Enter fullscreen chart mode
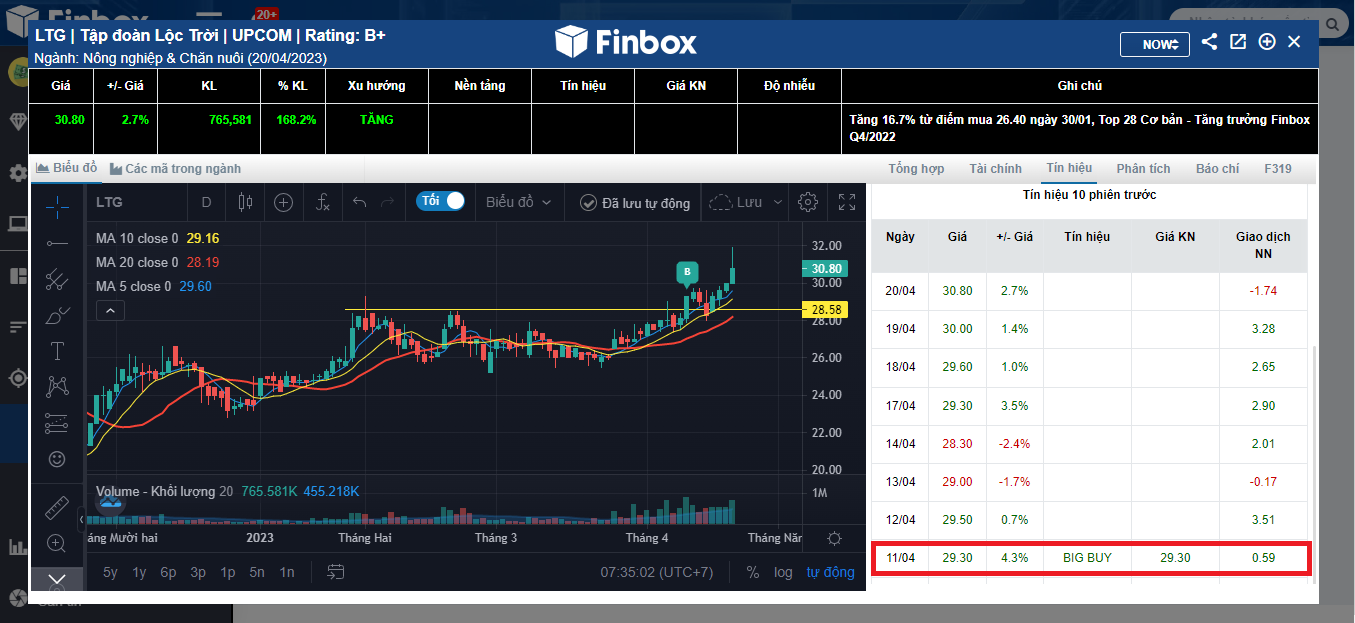The image size is (1355, 623). click(847, 202)
